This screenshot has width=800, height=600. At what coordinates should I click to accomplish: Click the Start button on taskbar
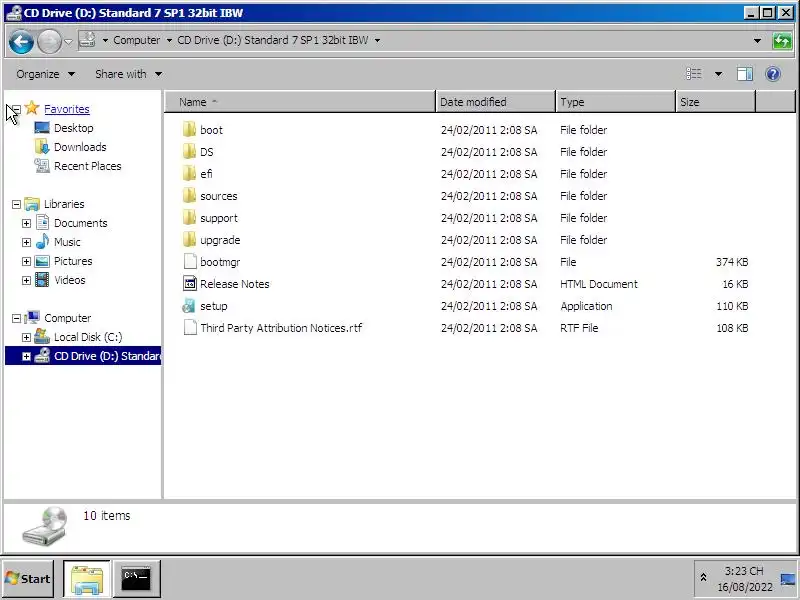28,579
